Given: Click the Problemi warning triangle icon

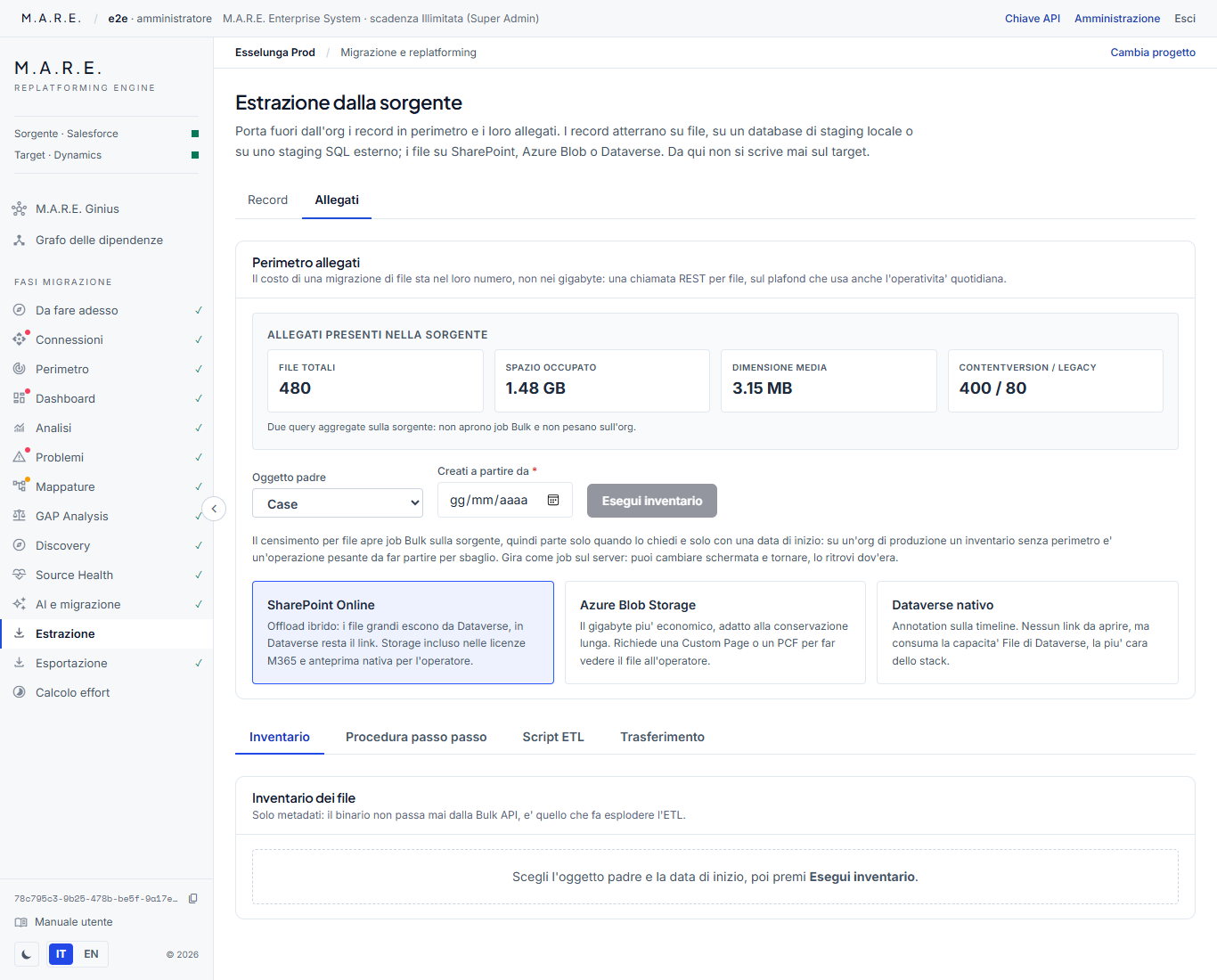Looking at the screenshot, I should [x=19, y=458].
